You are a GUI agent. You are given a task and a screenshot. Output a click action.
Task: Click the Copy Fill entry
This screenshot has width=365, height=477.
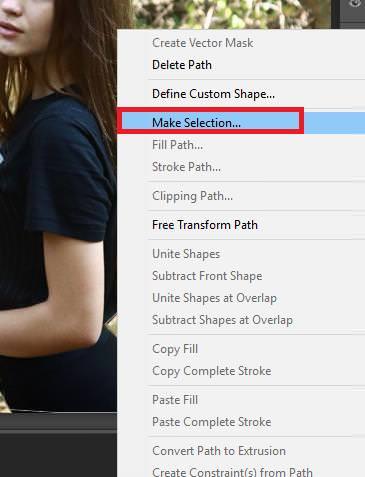[175, 349]
